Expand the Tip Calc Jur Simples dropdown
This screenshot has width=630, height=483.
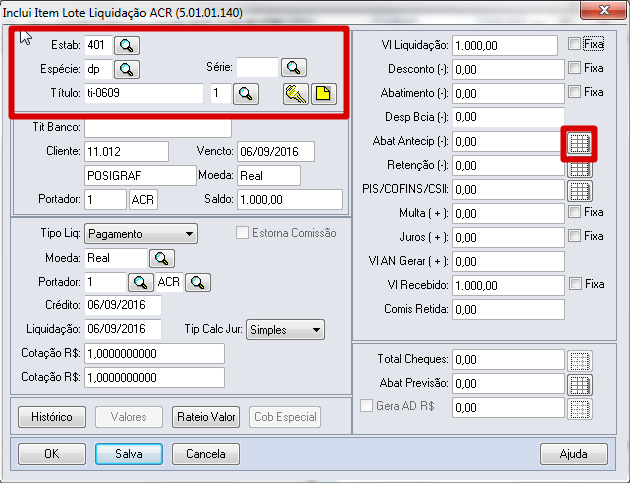pyautogui.click(x=285, y=330)
